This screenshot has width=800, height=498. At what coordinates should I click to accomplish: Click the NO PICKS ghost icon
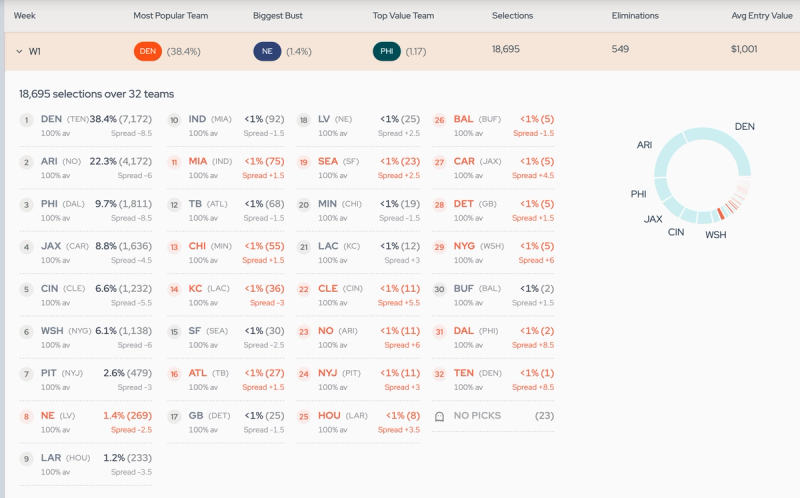[x=439, y=417]
